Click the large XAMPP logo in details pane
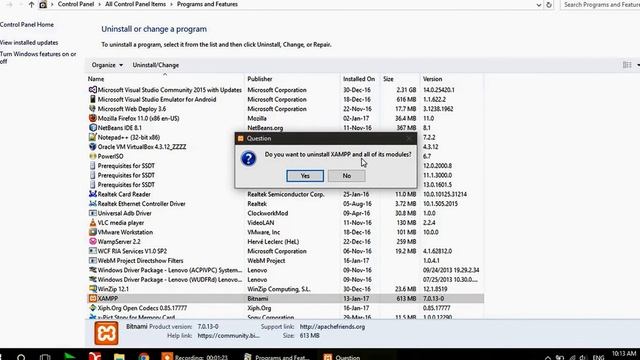 pos(107,333)
